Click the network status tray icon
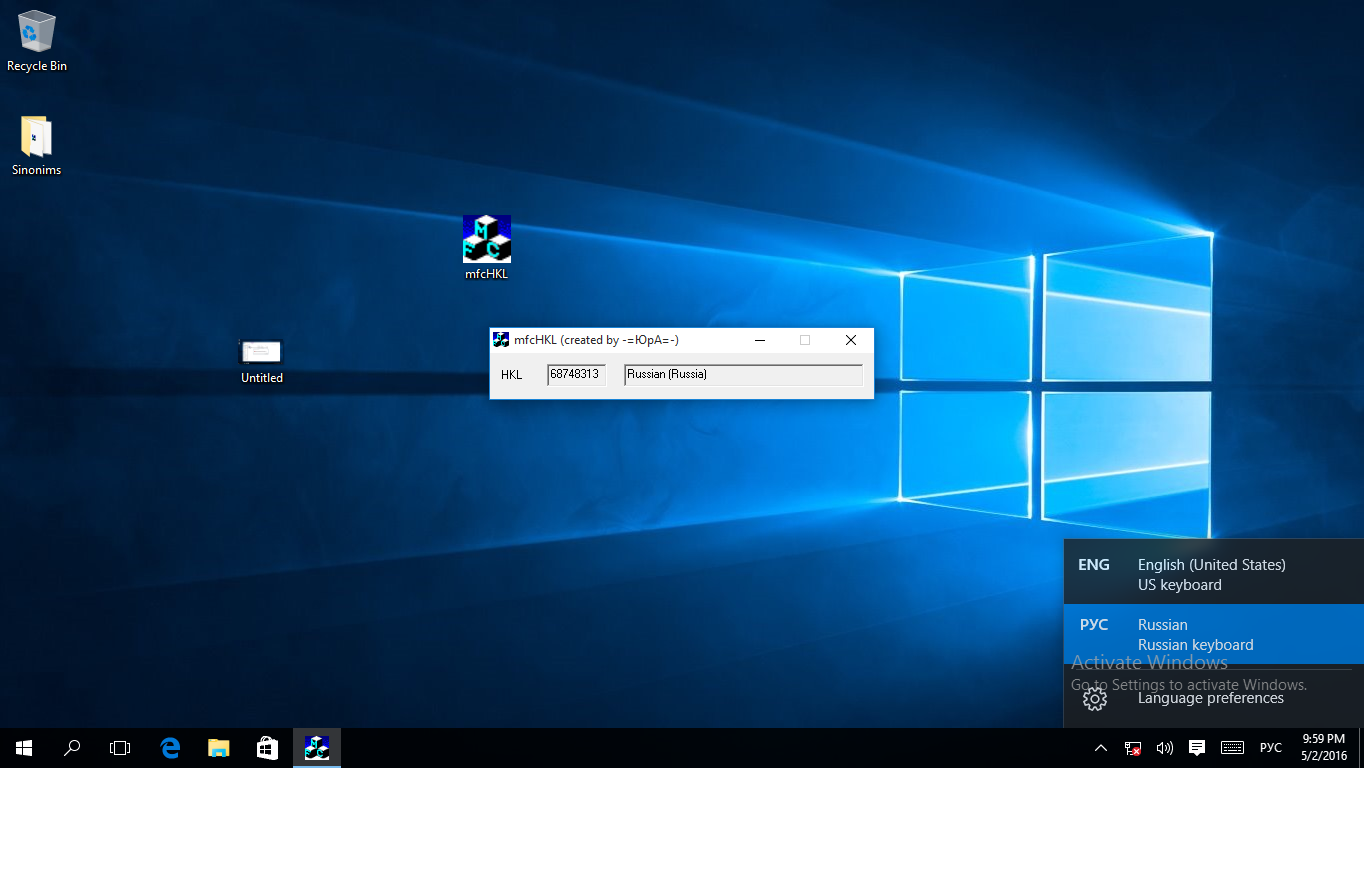 pyautogui.click(x=1133, y=748)
